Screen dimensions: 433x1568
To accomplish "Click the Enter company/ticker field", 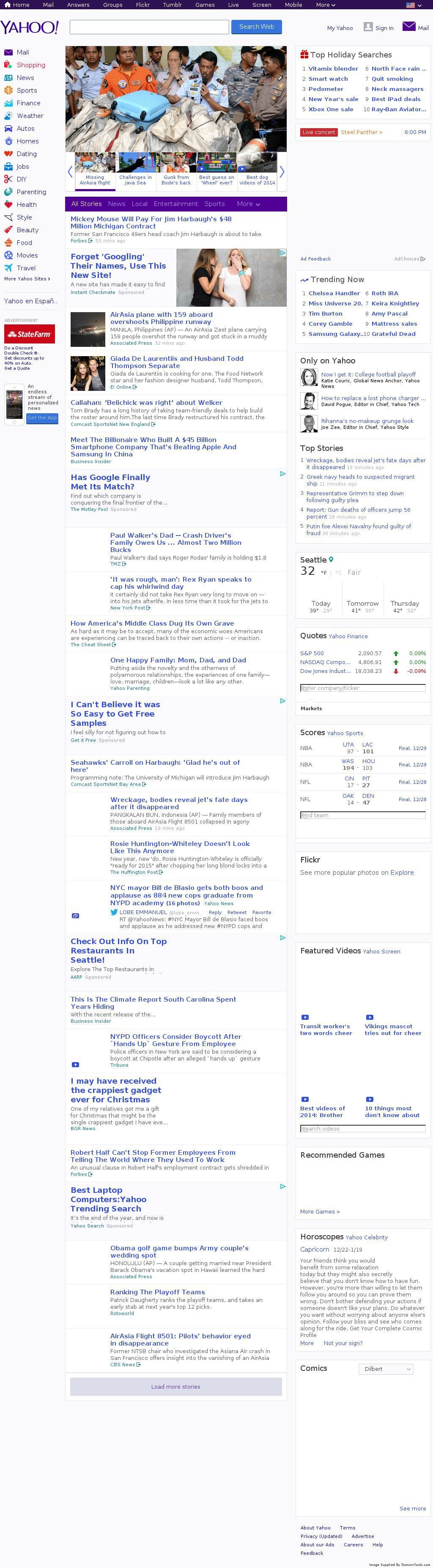I will (362, 688).
